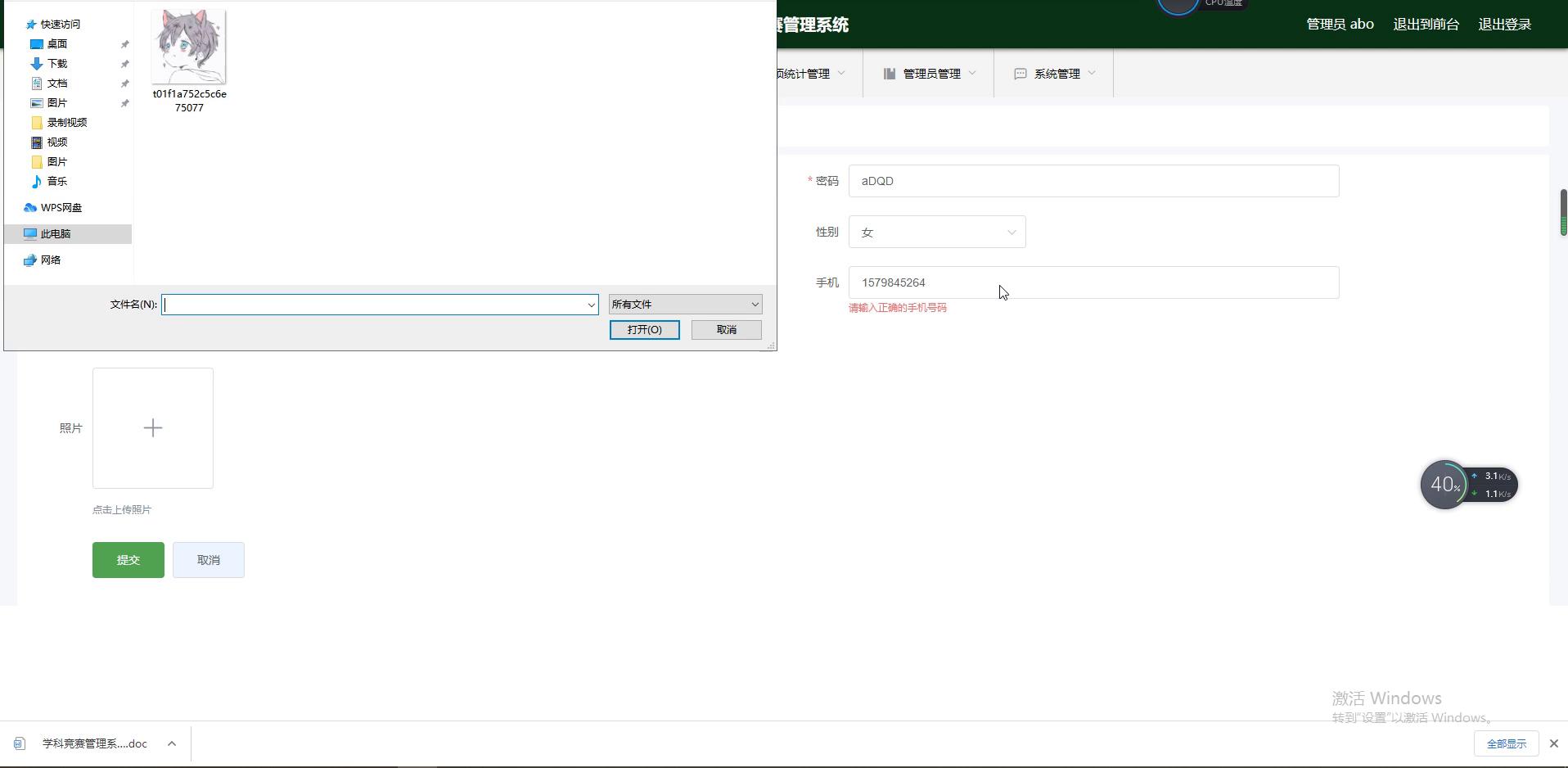Select This PC (此电脑) in sidebar

[56, 234]
